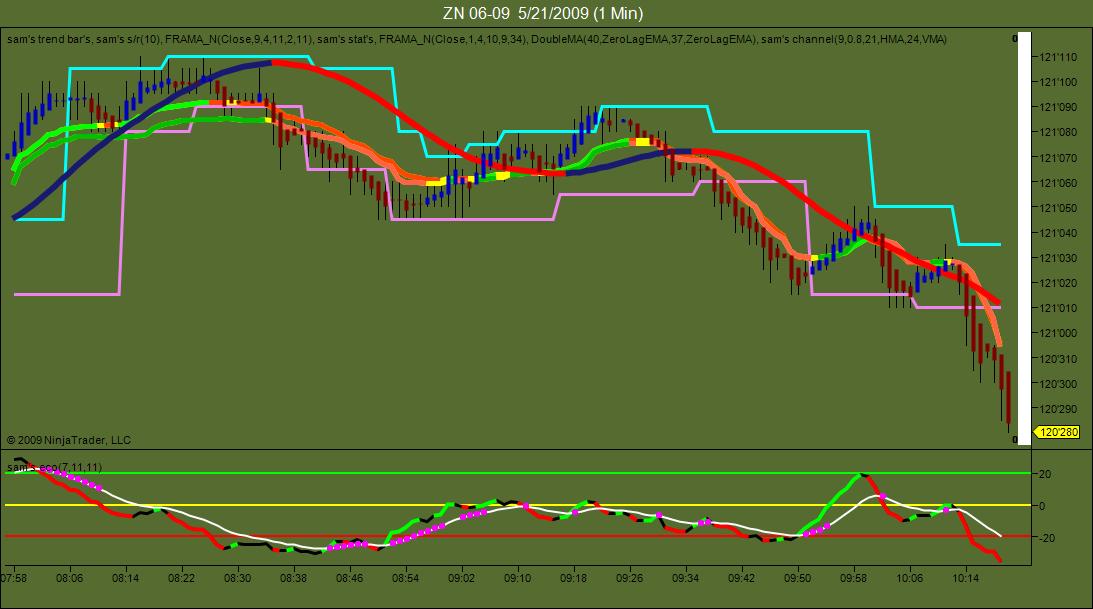Click the 08:46 time axis label
The width and height of the screenshot is (1093, 609).
349,578
